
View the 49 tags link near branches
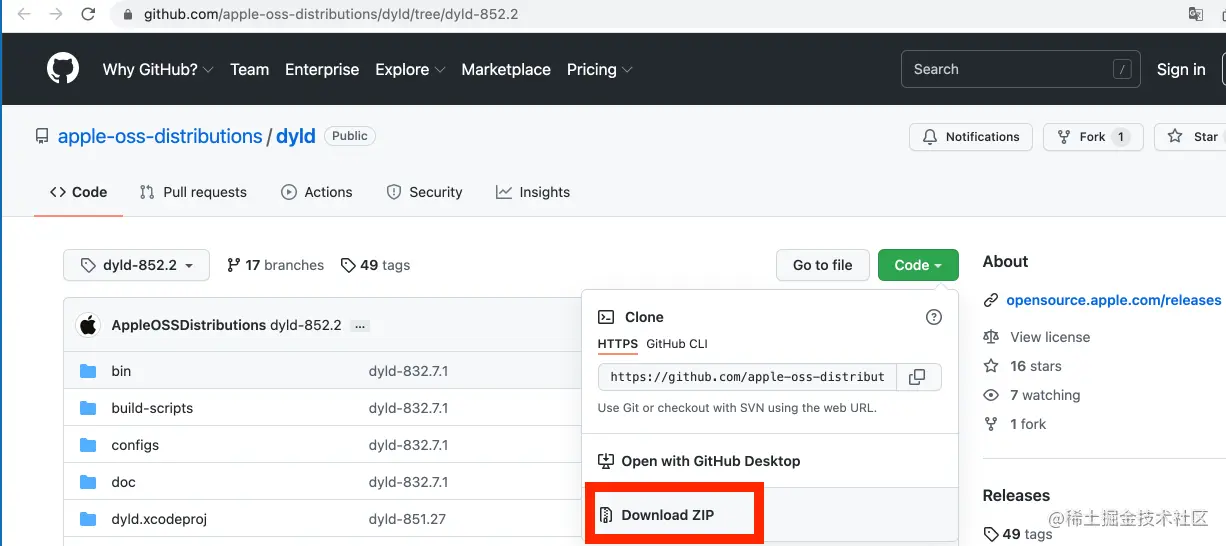(x=376, y=265)
